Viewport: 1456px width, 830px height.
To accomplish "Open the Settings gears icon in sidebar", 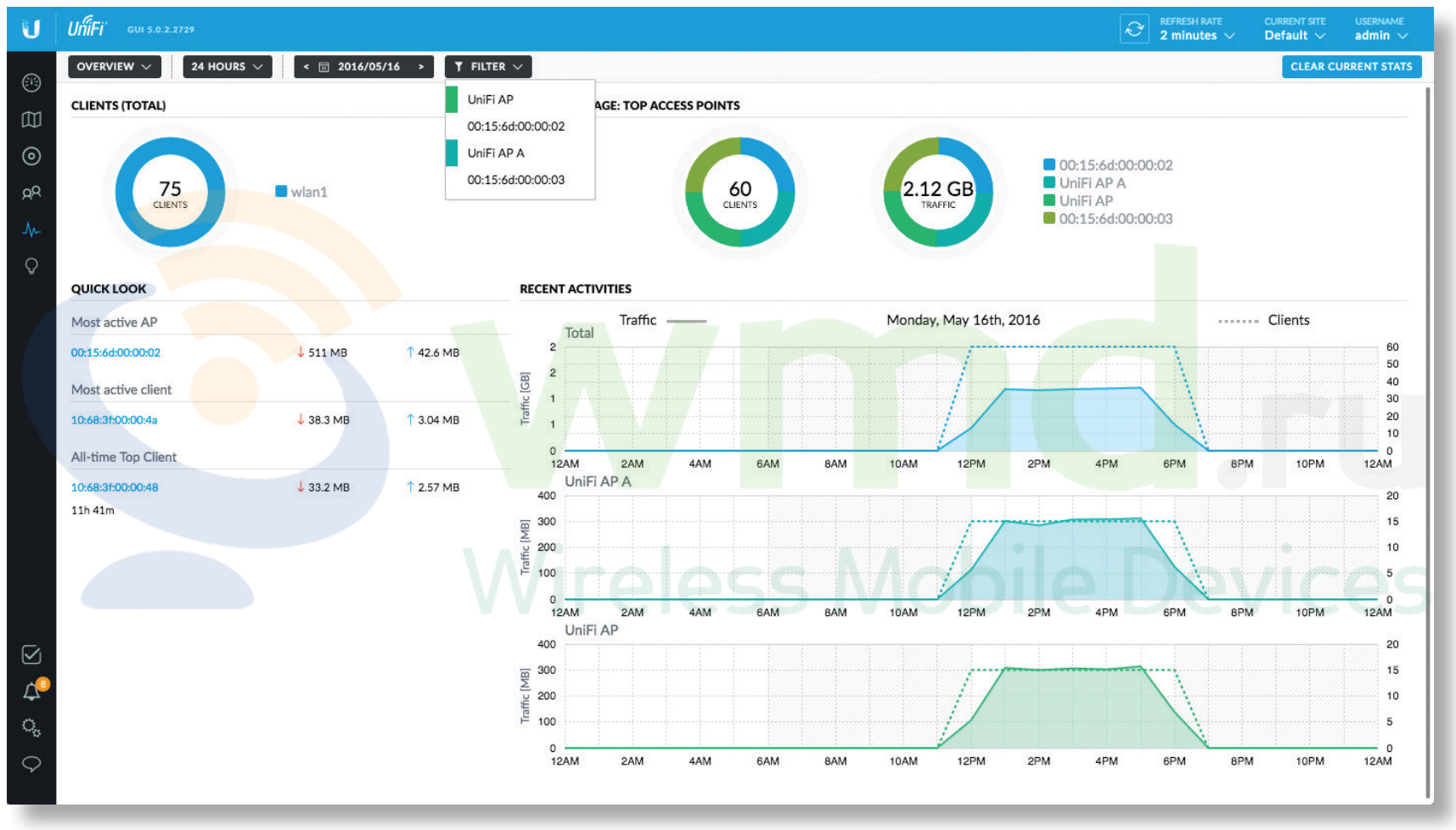I will pos(31,727).
